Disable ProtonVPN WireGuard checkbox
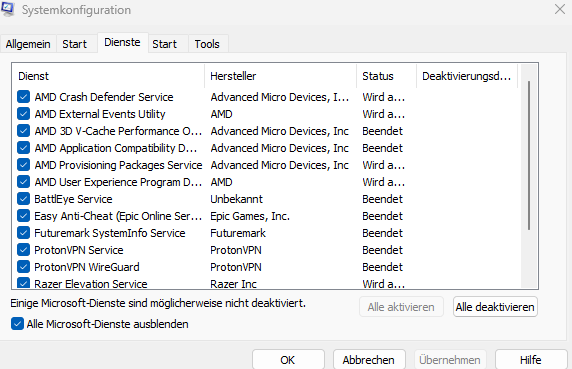The height and width of the screenshot is (369, 572). [23, 267]
